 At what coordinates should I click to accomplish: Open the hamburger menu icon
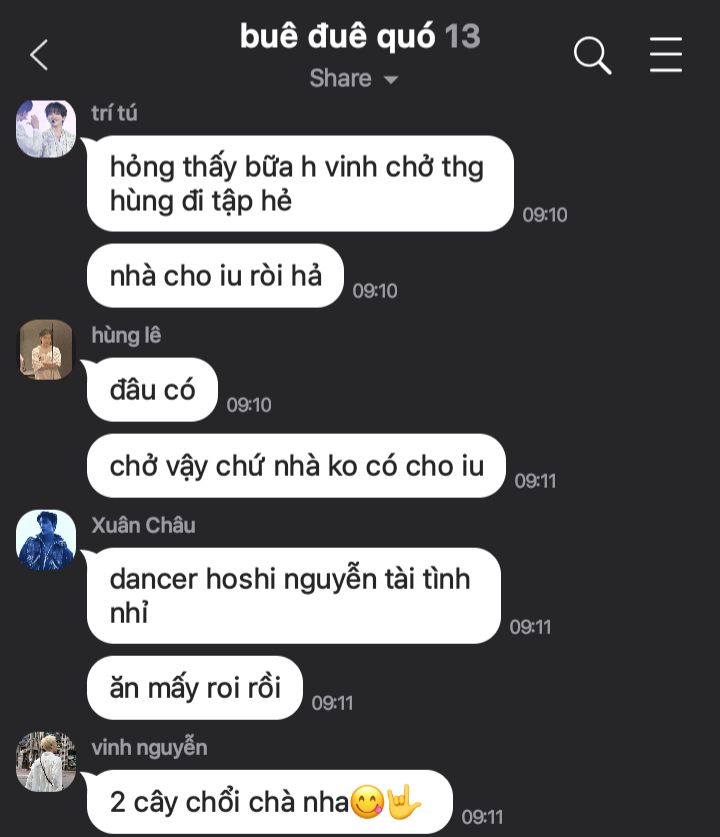point(666,54)
